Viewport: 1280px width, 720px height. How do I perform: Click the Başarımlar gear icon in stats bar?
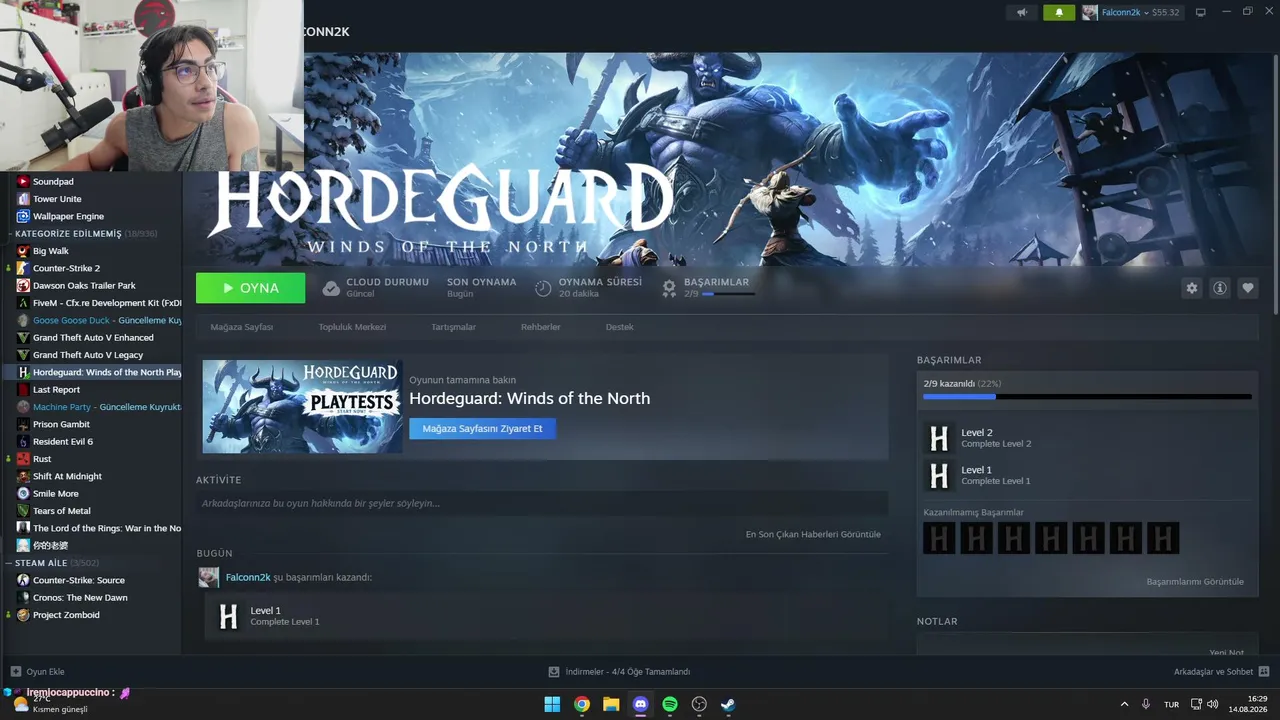tap(670, 288)
